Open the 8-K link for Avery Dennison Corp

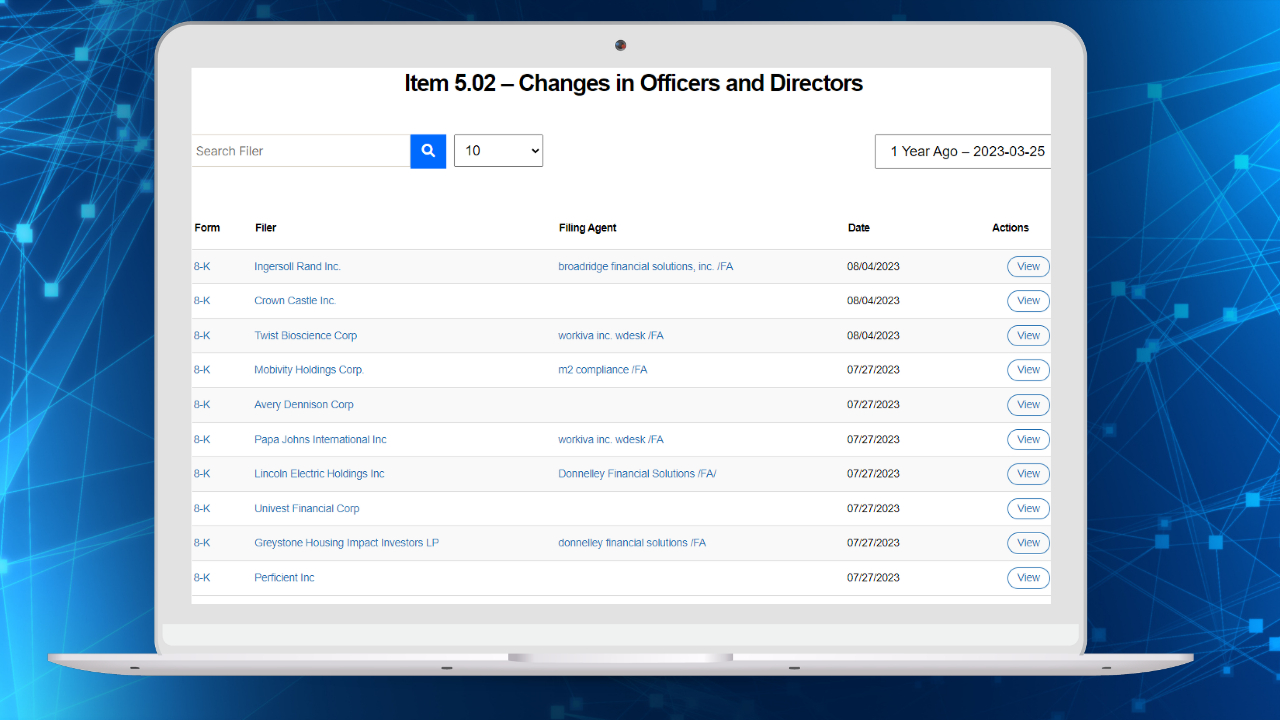tap(202, 404)
